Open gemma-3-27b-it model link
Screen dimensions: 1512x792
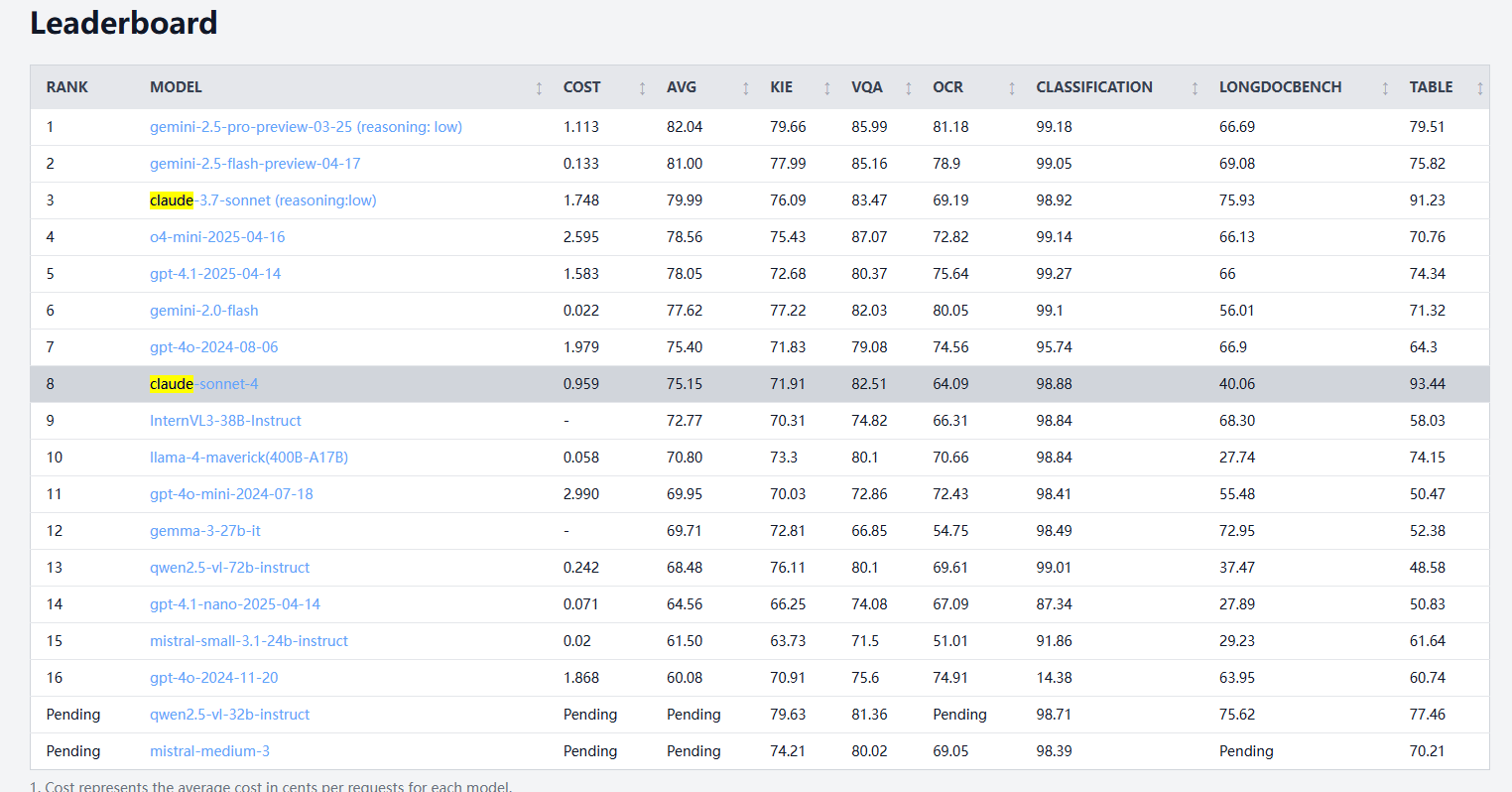point(205,531)
